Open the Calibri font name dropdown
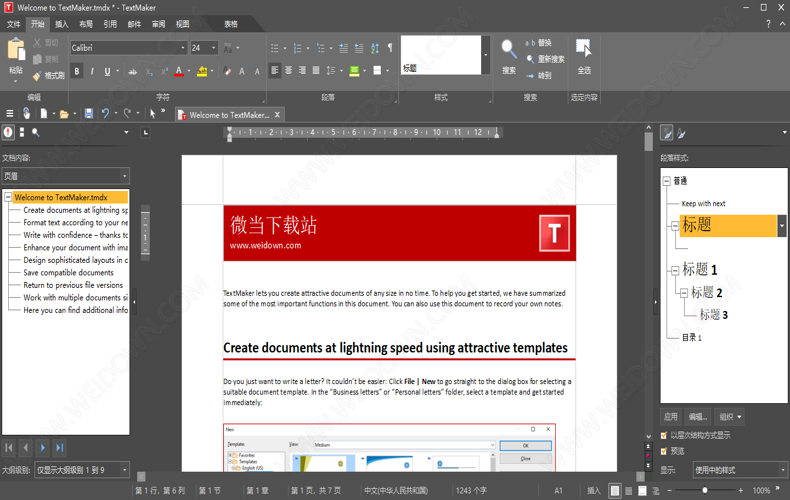Screen dimensions: 790x500 pyautogui.click(x=183, y=48)
